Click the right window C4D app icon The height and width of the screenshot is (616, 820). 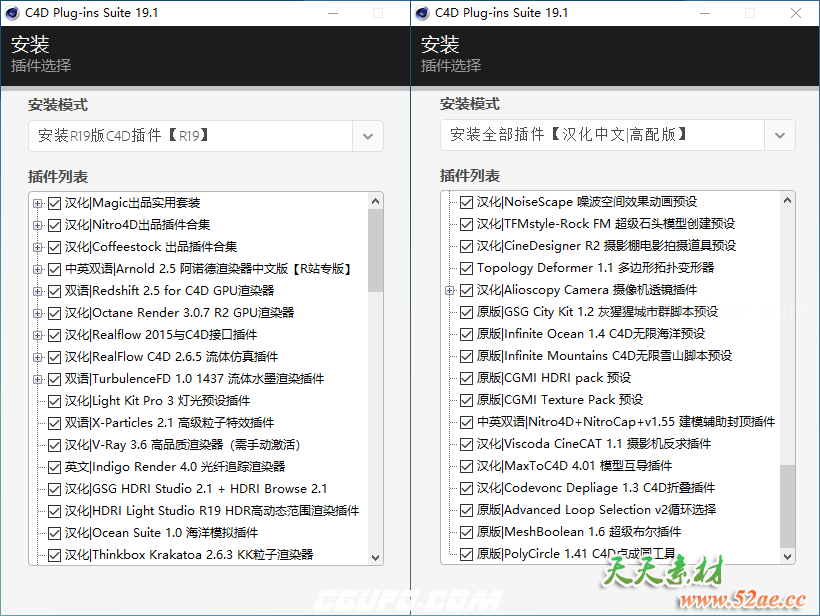click(422, 13)
